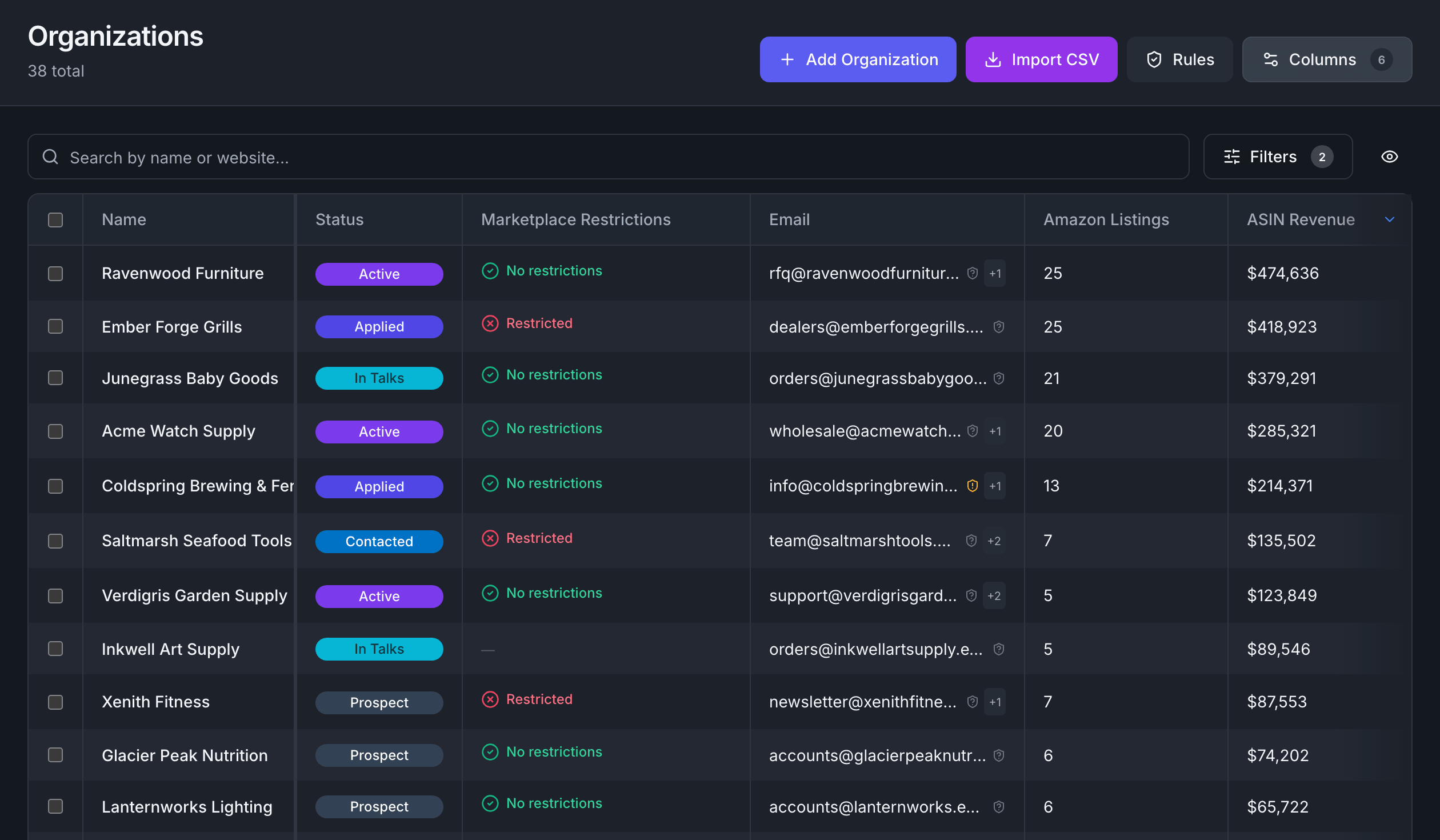Screen dimensions: 1440x840
Task: Open the Lanternworks Lighting organization name
Action: coord(187,807)
